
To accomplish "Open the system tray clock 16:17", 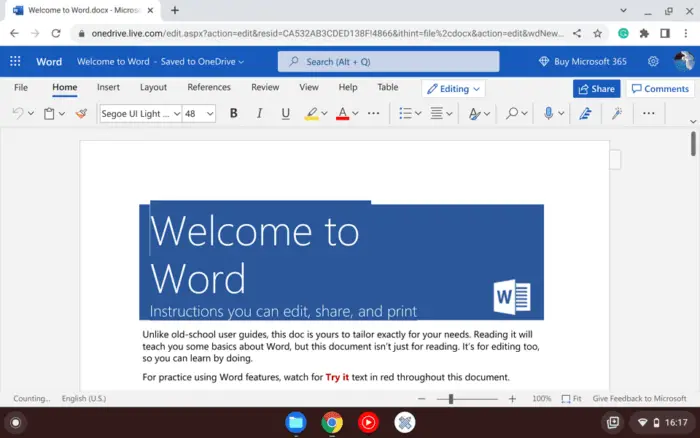I will pyautogui.click(x=676, y=422).
